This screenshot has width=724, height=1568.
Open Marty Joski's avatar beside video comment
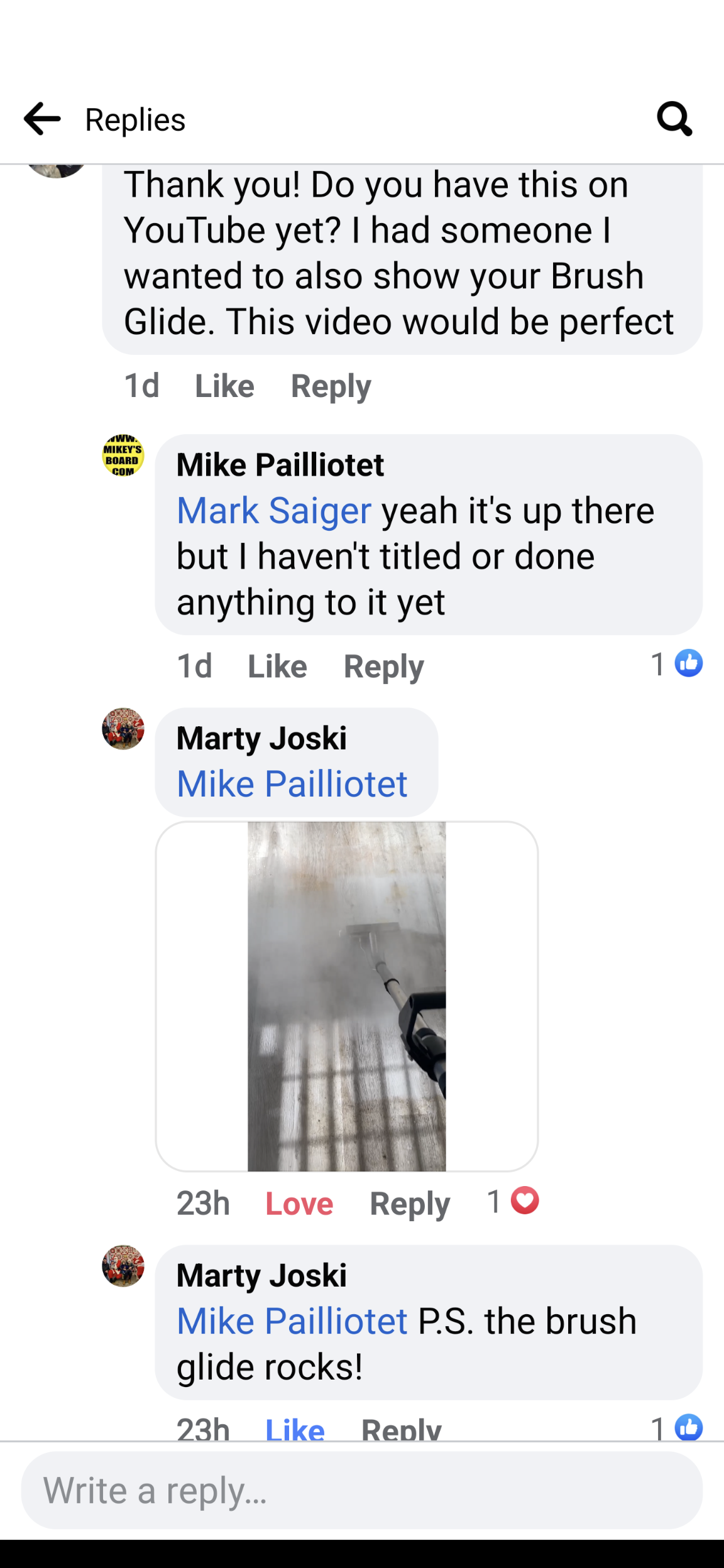pos(123,729)
